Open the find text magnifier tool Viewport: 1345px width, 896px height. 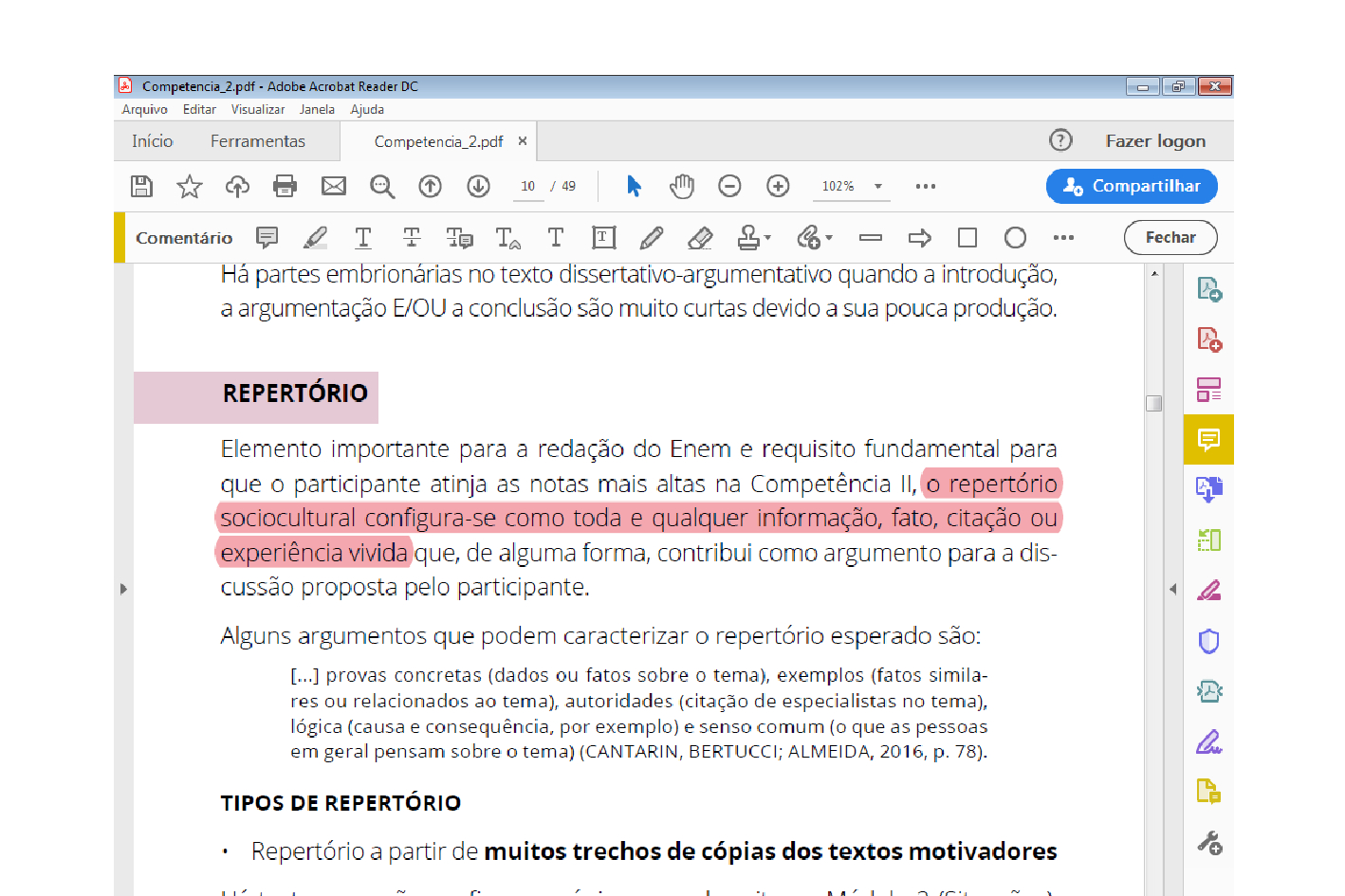(x=382, y=186)
